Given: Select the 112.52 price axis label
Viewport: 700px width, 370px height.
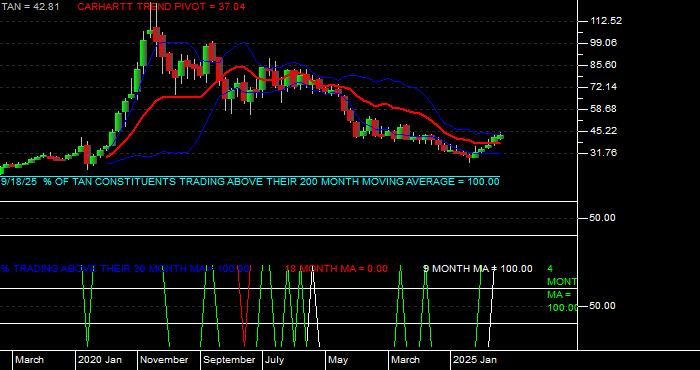Looking at the screenshot, I should click(606, 21).
